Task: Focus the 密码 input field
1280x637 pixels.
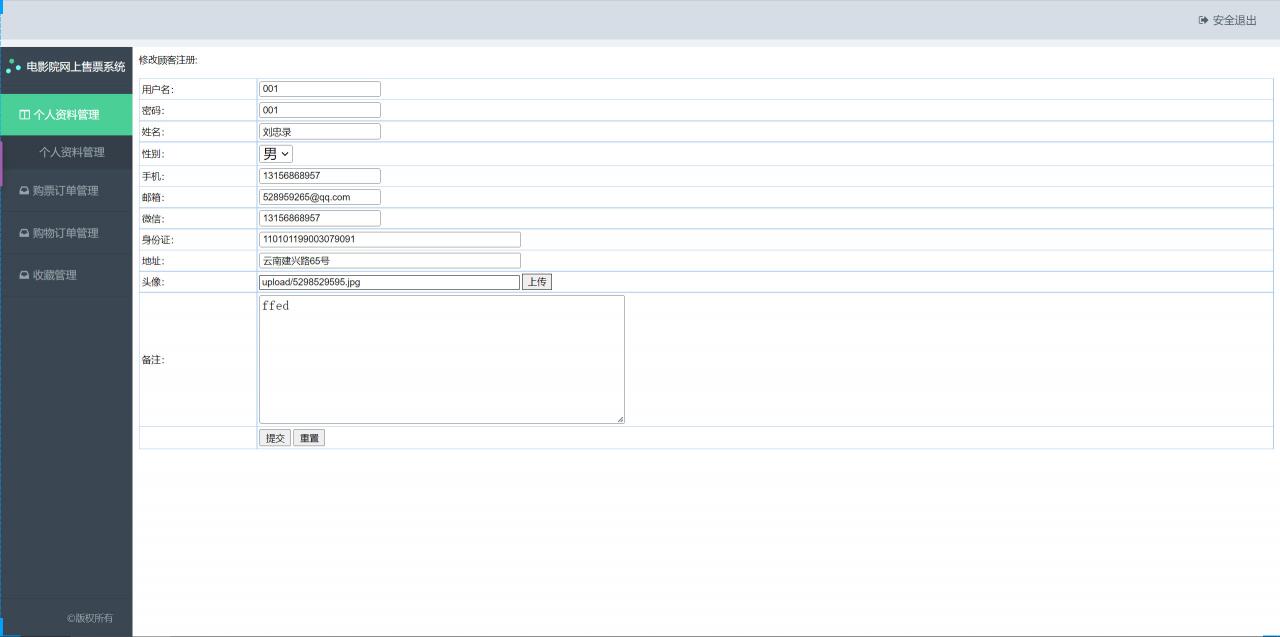Action: (x=320, y=110)
